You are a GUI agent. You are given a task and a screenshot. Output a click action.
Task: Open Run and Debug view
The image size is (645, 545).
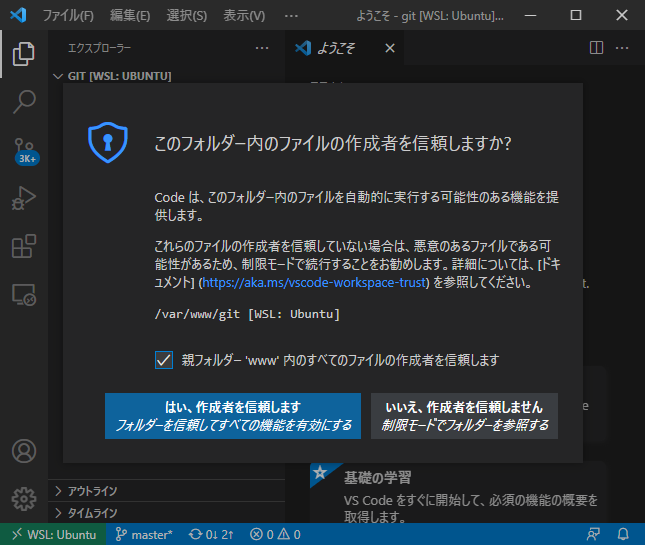click(23, 198)
